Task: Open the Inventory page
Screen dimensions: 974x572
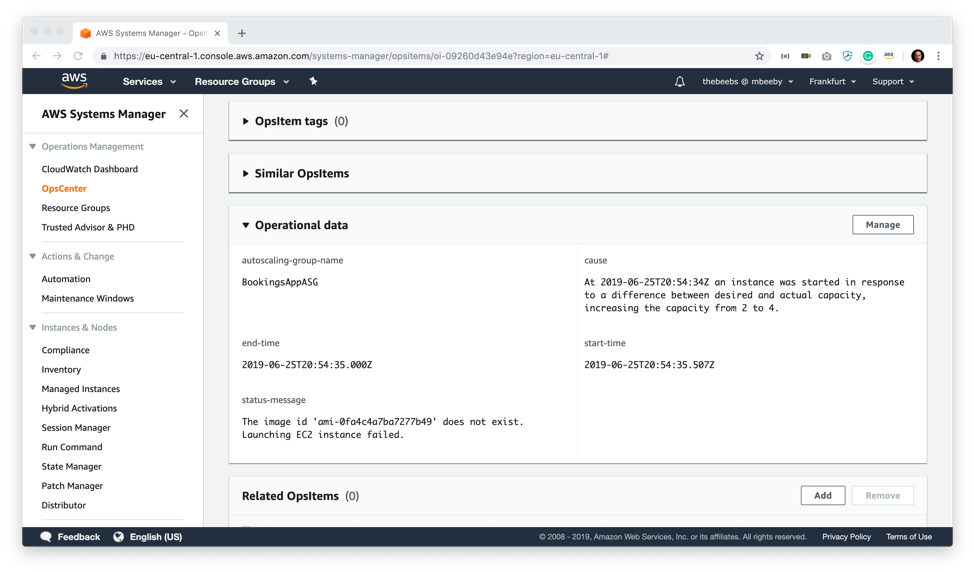Action: tap(61, 370)
